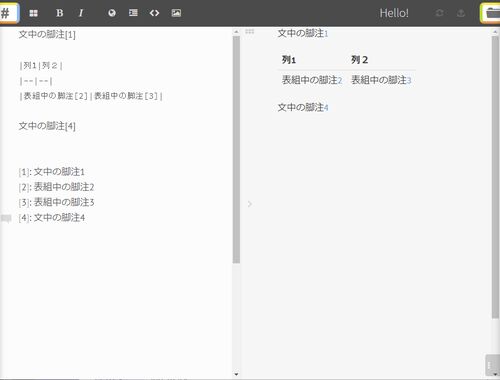Toggle italic formatting

(x=81, y=13)
